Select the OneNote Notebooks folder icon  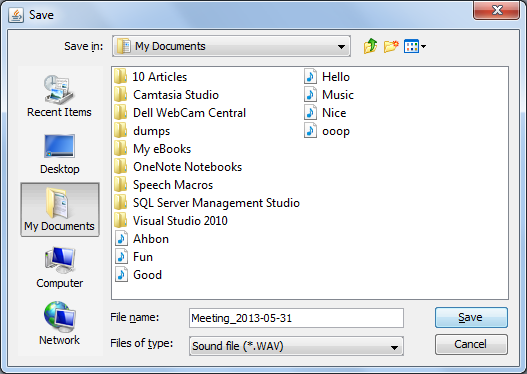coord(120,167)
